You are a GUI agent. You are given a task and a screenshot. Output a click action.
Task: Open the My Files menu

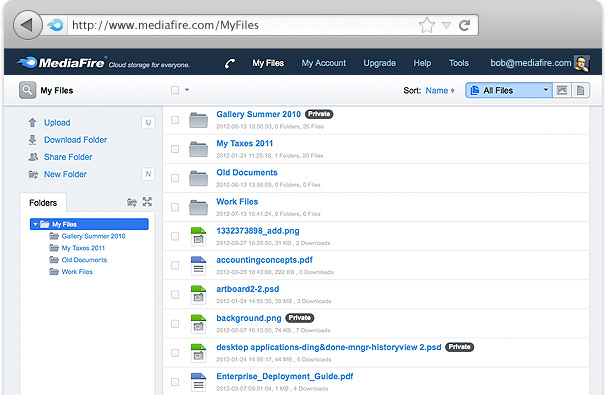tap(268, 63)
